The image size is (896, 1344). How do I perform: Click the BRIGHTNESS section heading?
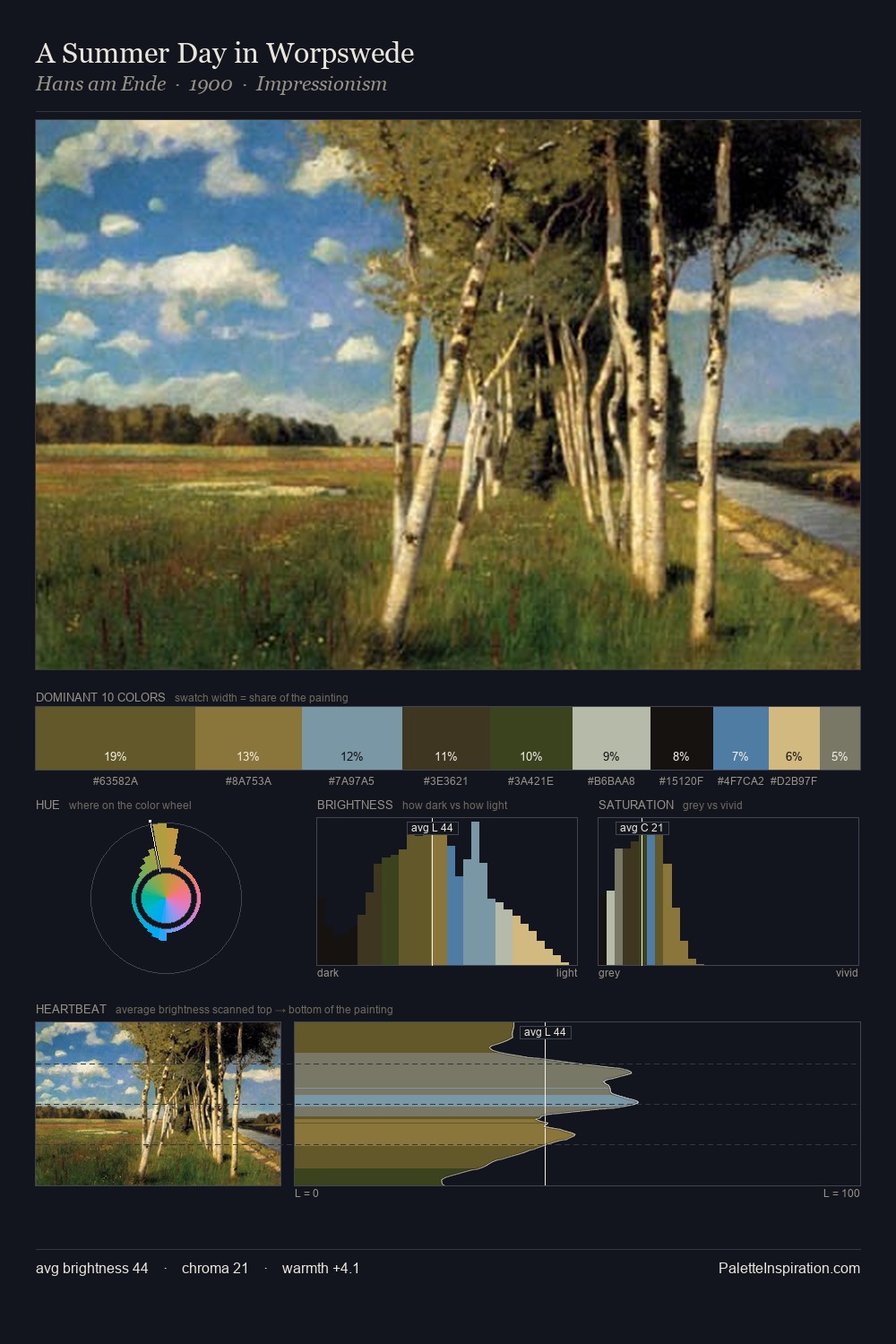pyautogui.click(x=355, y=805)
